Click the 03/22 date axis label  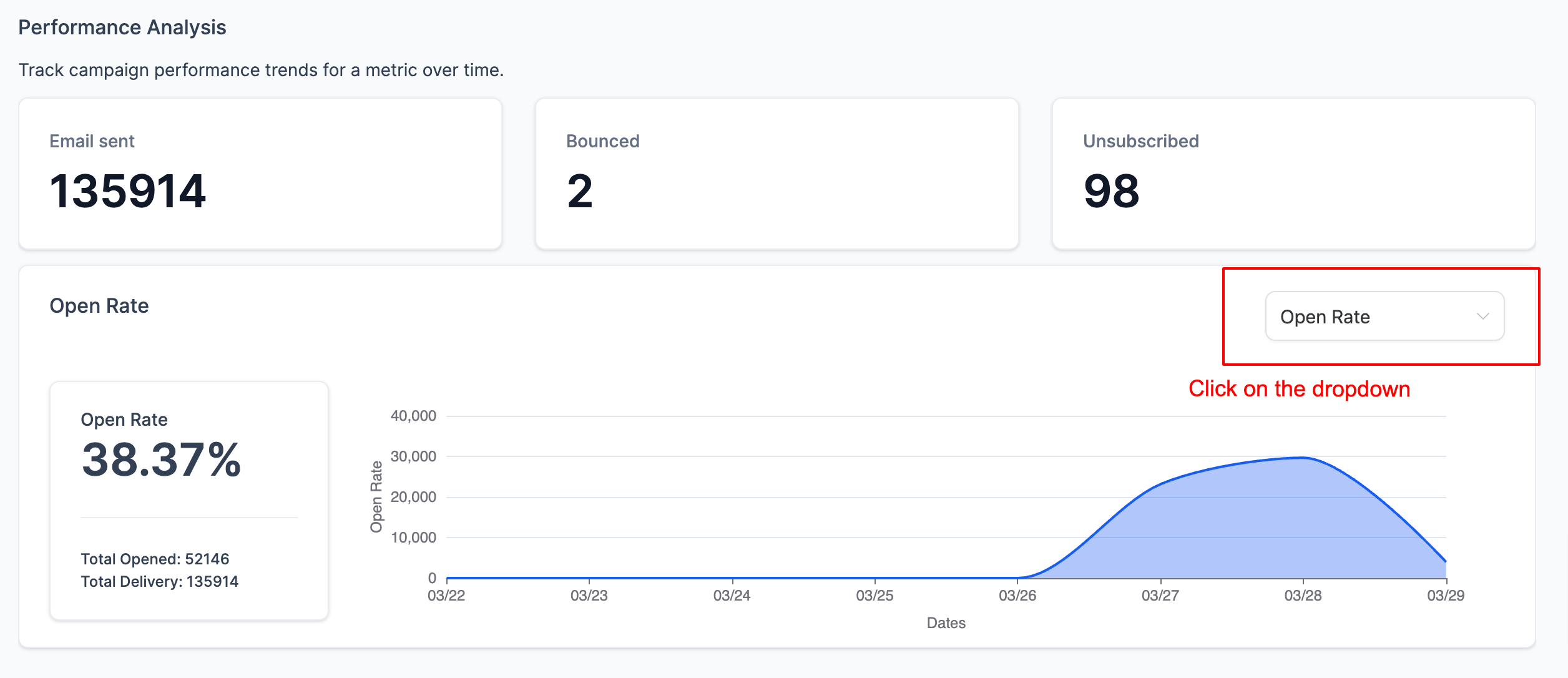(x=446, y=596)
